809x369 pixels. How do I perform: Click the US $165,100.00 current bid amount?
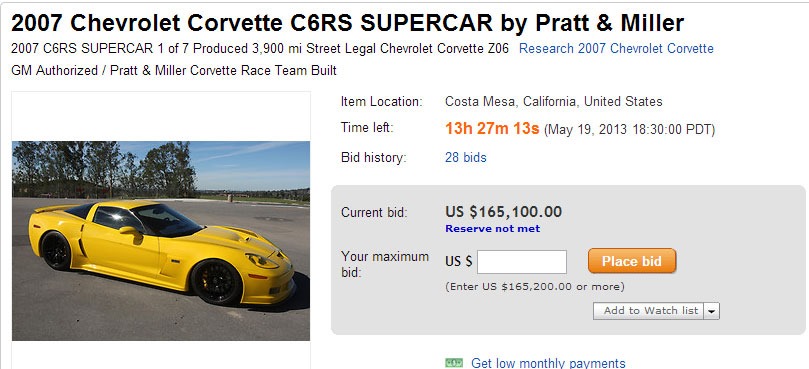coord(503,212)
